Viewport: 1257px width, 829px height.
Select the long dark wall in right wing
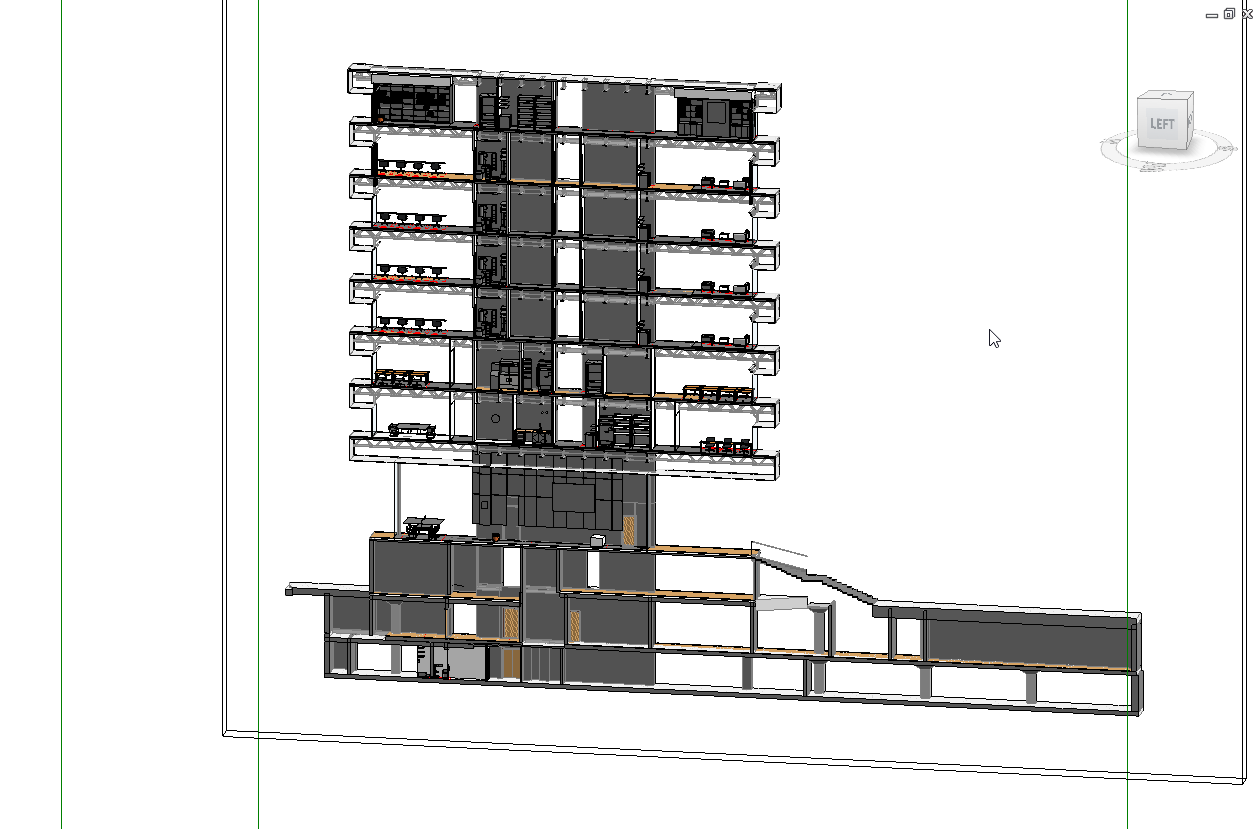(1030, 639)
